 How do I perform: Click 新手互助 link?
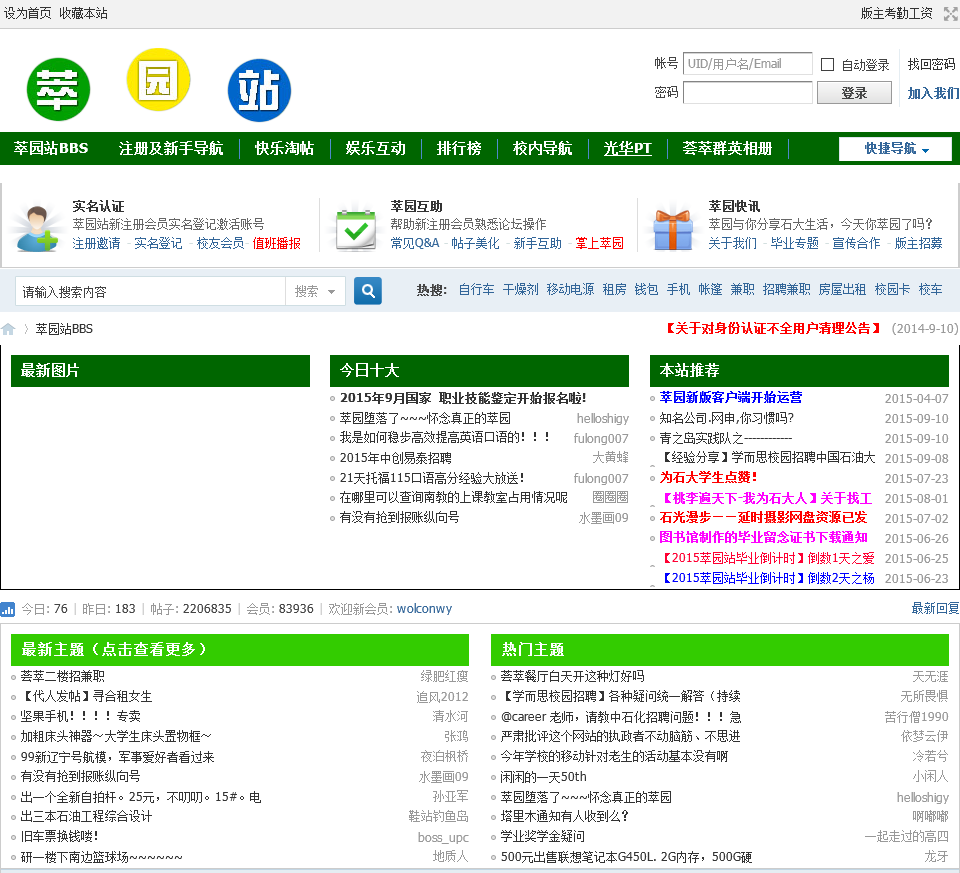coord(538,243)
